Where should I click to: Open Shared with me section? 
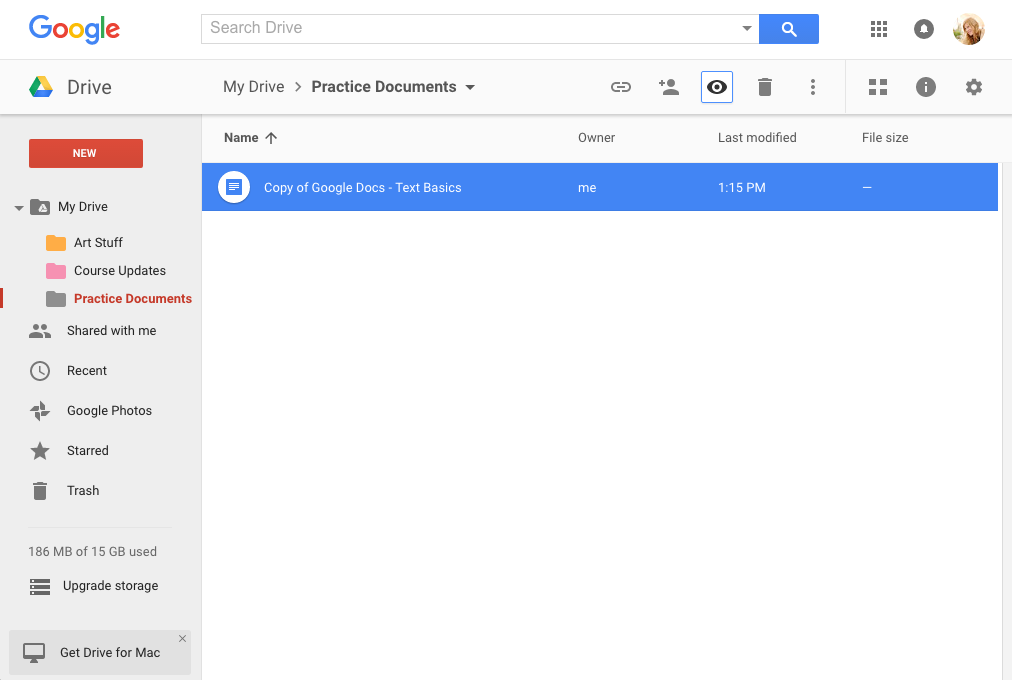tap(111, 331)
